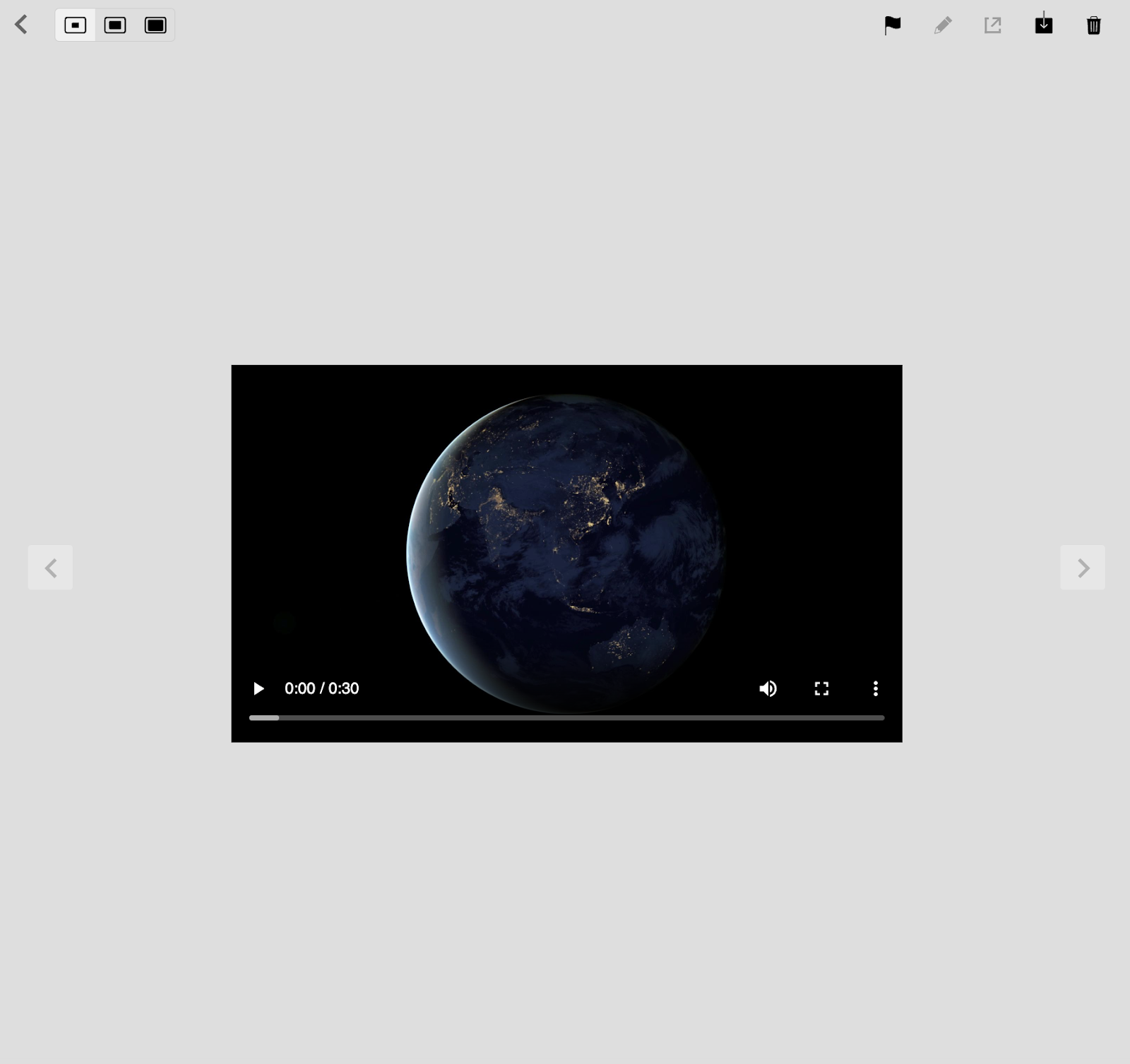Go to the previous media item
This screenshot has height=1064, width=1130.
click(50, 567)
